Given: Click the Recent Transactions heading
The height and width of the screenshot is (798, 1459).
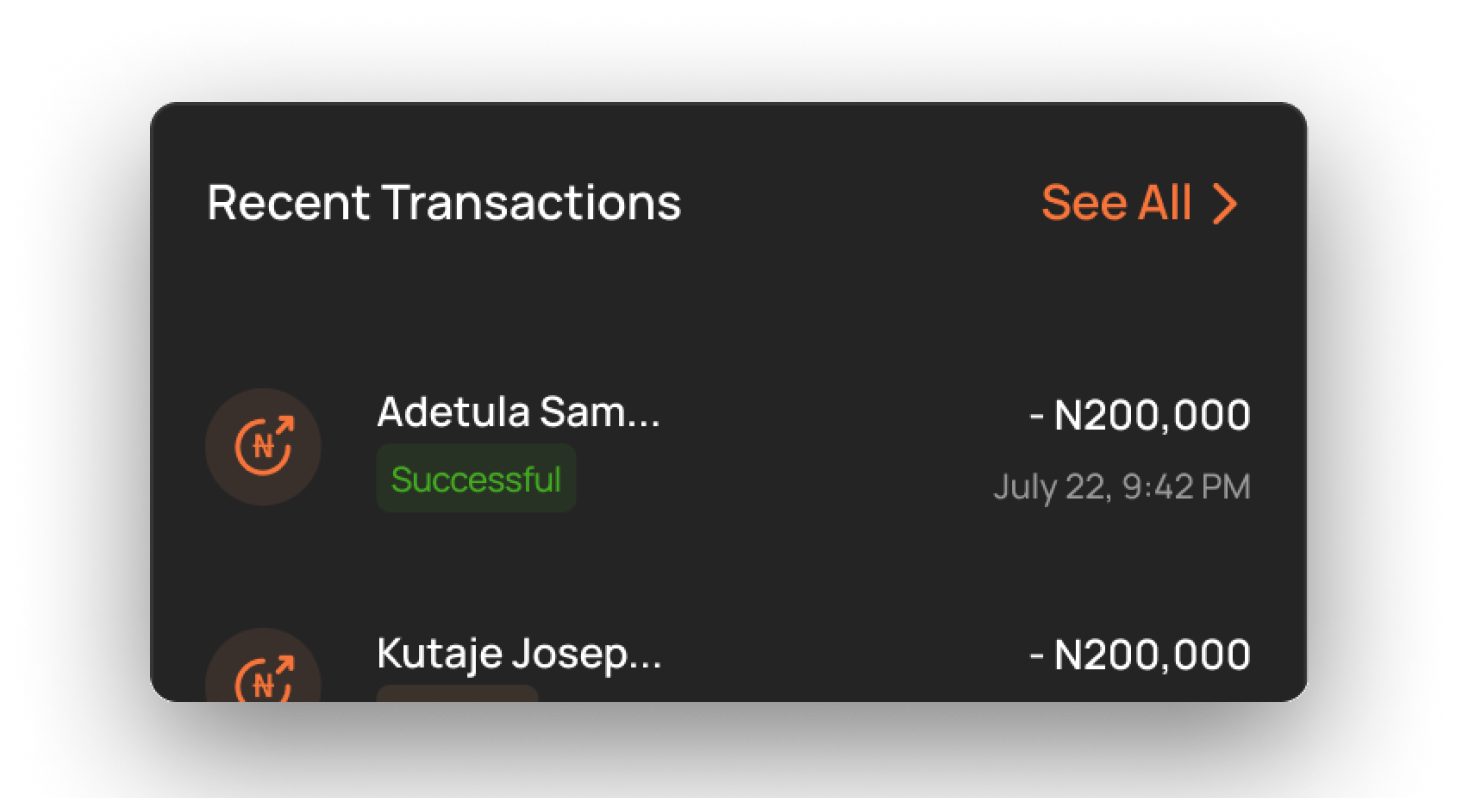Looking at the screenshot, I should click(444, 203).
